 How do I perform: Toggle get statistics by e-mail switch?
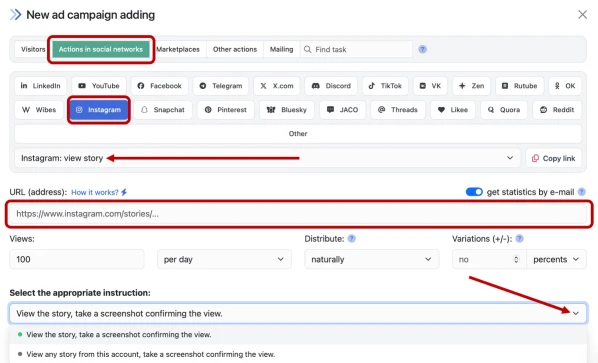[x=474, y=192]
